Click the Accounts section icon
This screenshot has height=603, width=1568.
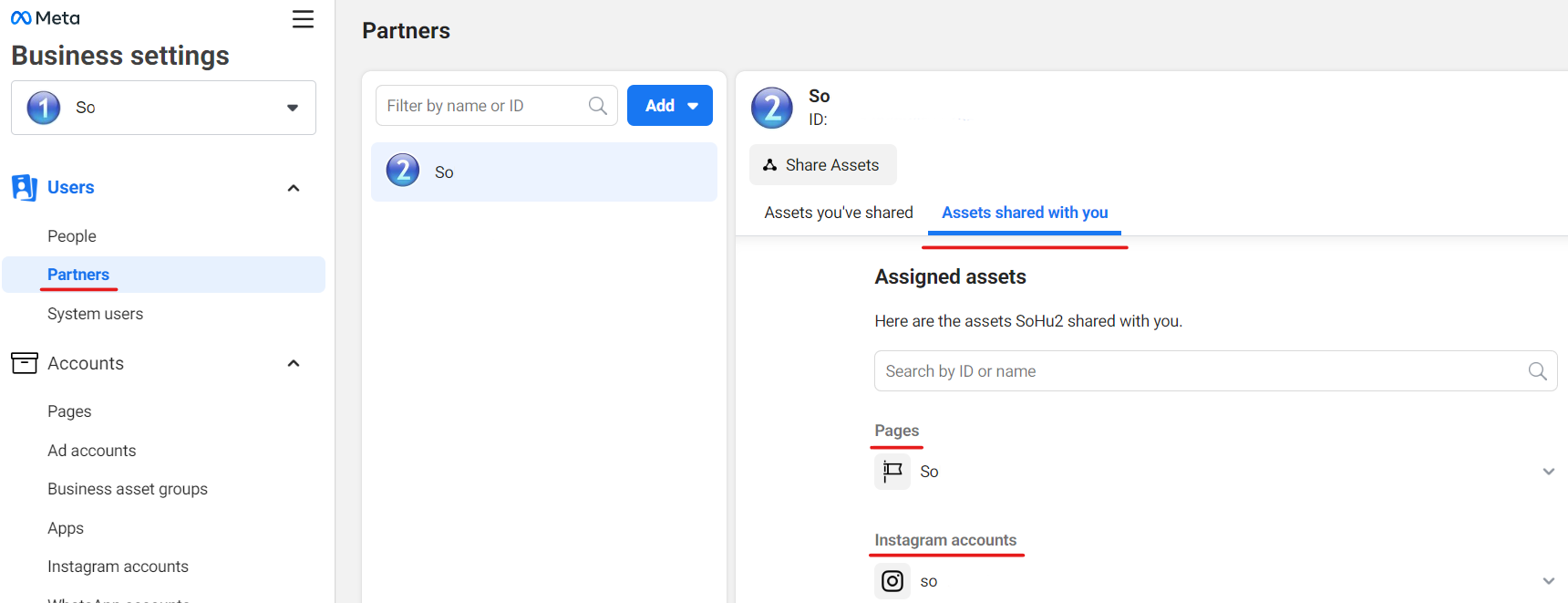click(x=25, y=363)
